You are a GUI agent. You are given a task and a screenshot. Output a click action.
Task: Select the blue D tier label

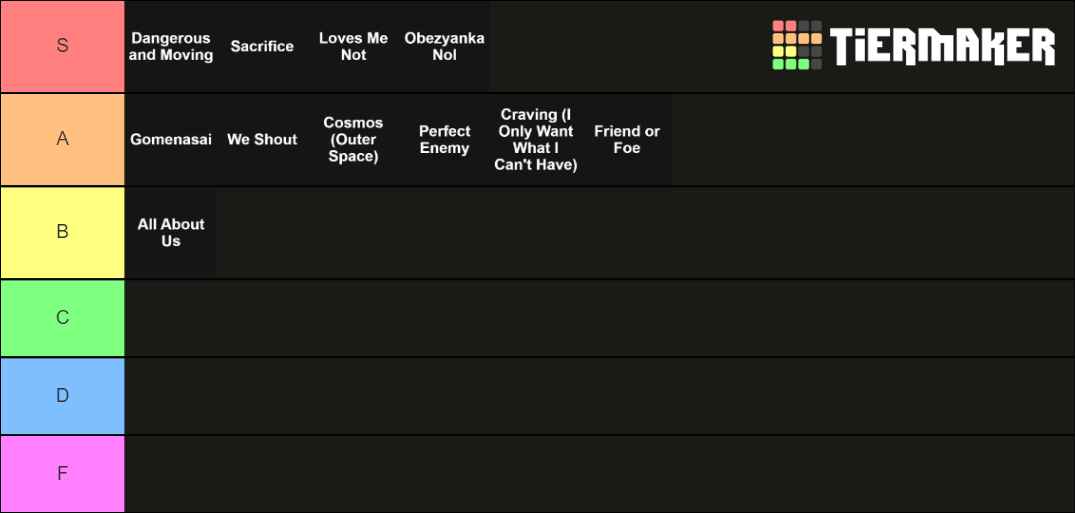click(62, 396)
